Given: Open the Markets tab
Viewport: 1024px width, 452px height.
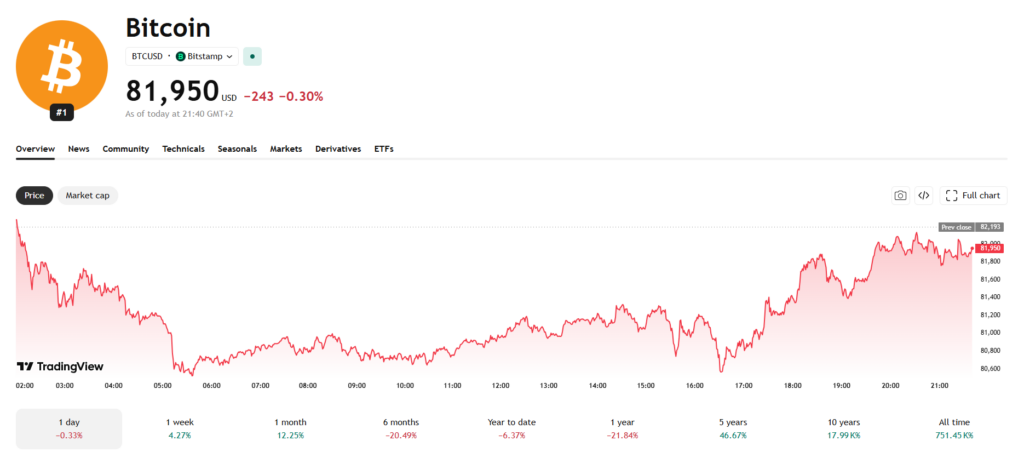Looking at the screenshot, I should (x=286, y=149).
